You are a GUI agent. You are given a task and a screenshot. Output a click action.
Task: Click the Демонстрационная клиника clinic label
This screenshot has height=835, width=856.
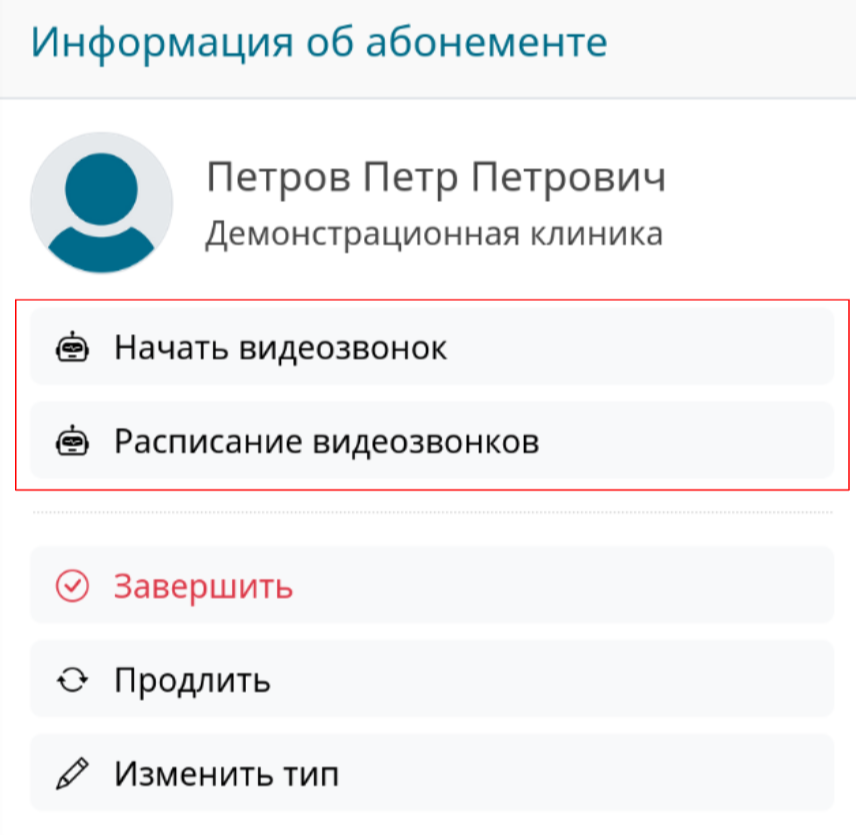click(x=434, y=234)
